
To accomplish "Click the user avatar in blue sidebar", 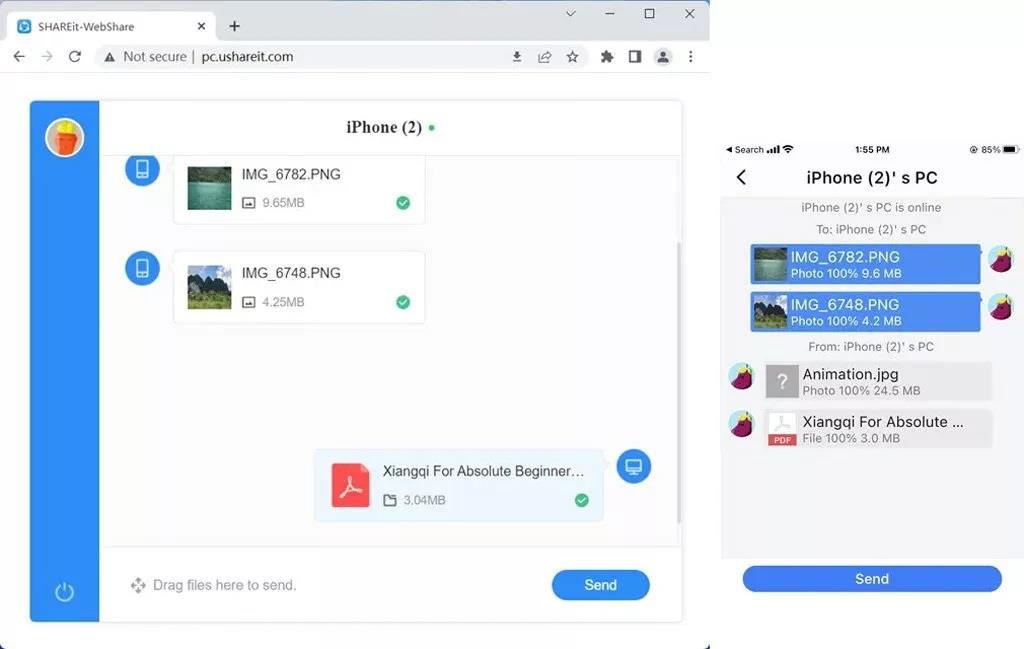I will [x=64, y=138].
